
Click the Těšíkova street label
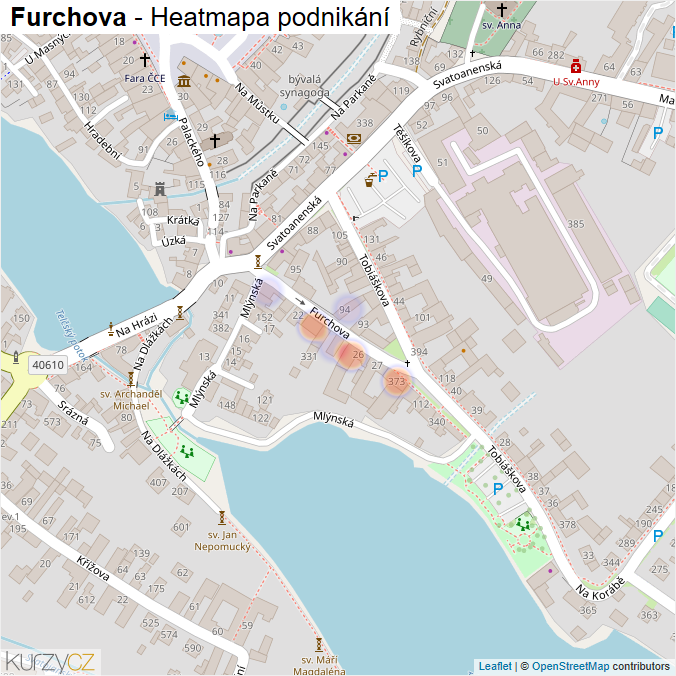coord(407,142)
